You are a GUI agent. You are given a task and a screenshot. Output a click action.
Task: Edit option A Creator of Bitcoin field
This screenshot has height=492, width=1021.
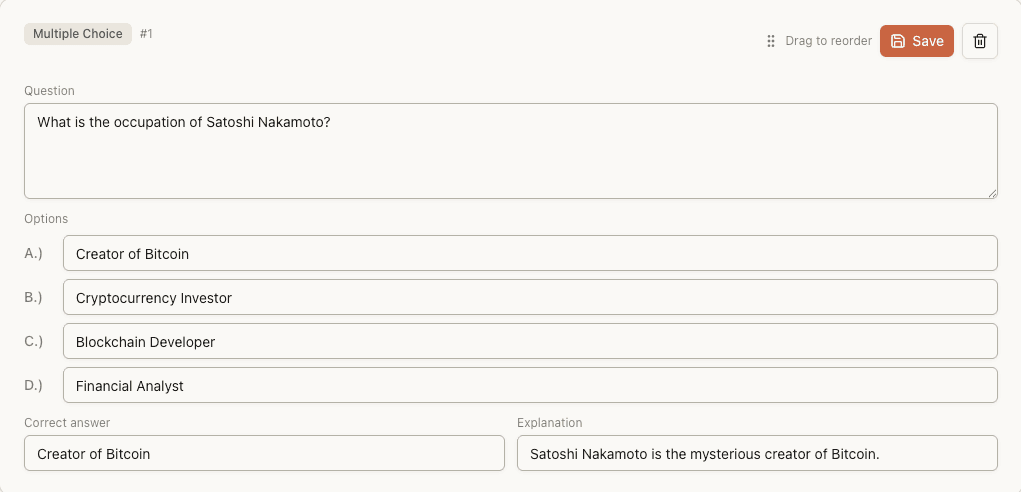(530, 254)
